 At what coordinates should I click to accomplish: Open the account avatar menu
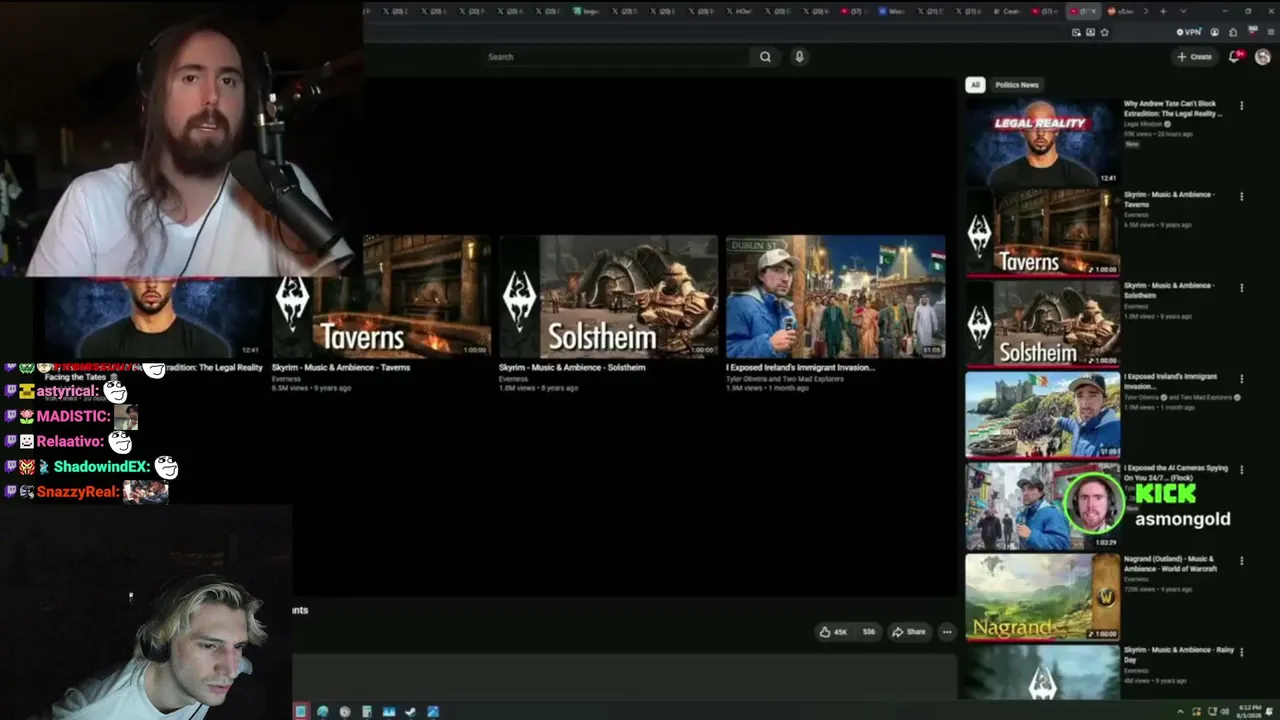[x=1263, y=57]
